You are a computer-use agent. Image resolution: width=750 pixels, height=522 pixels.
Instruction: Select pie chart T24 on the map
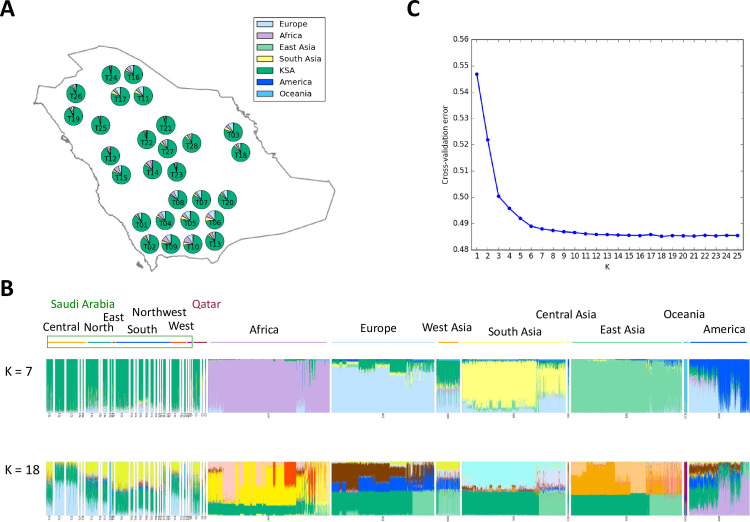[x=111, y=75]
